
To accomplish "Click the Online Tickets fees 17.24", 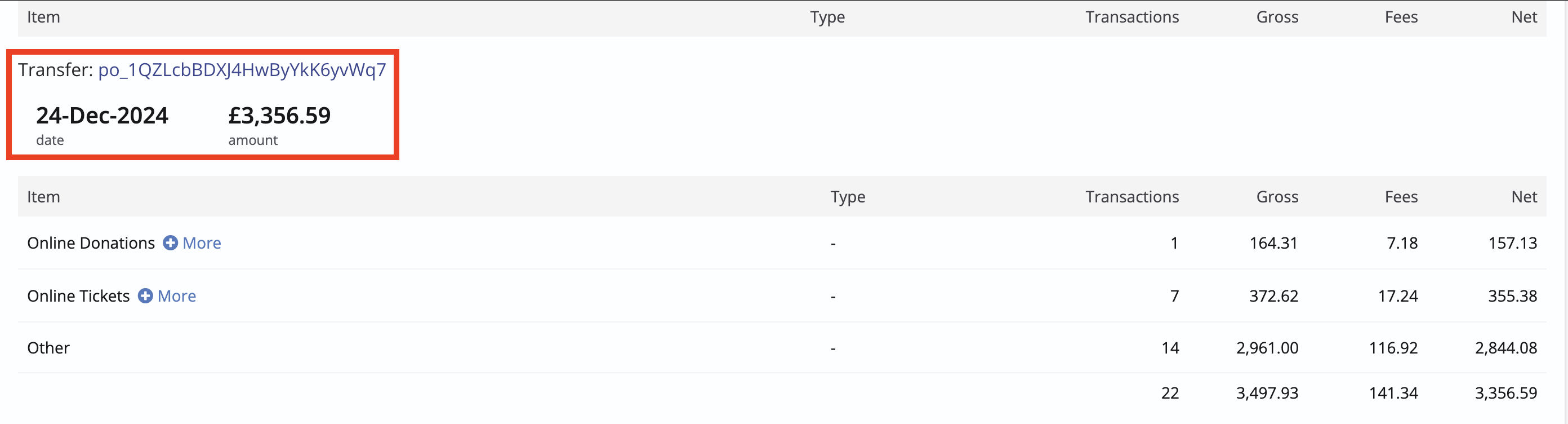I will [1397, 295].
